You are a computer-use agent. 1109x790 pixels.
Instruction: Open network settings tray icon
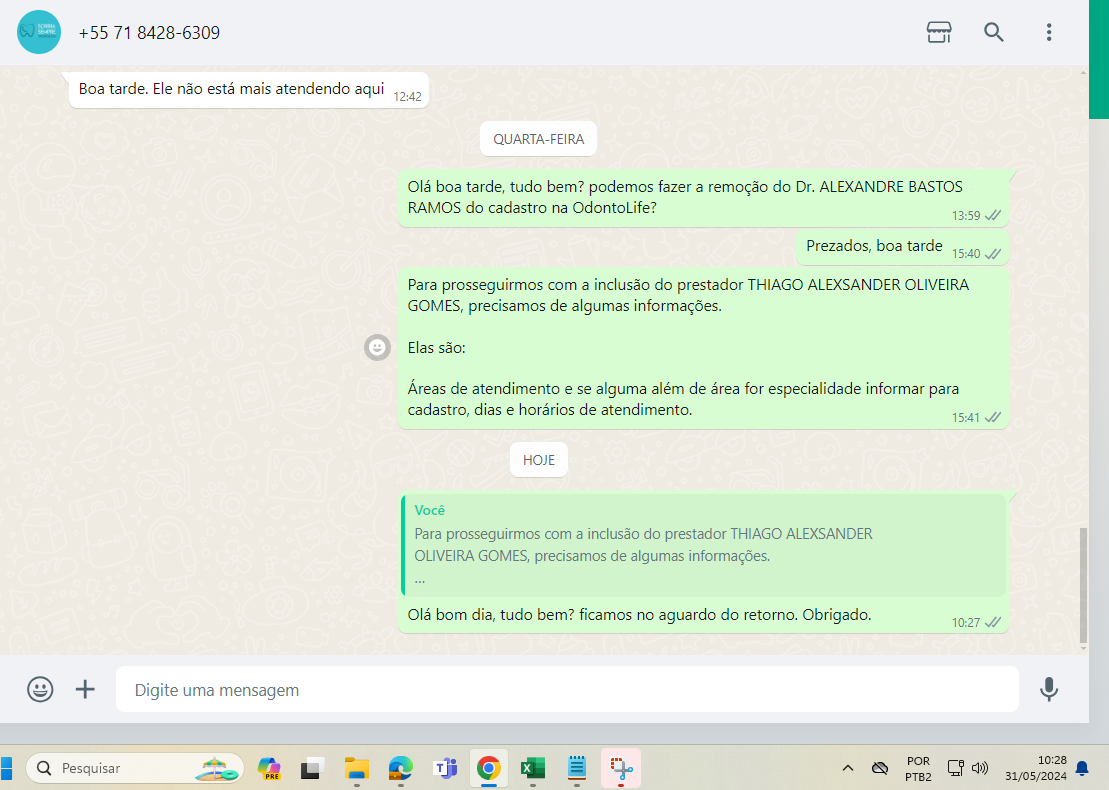956,768
